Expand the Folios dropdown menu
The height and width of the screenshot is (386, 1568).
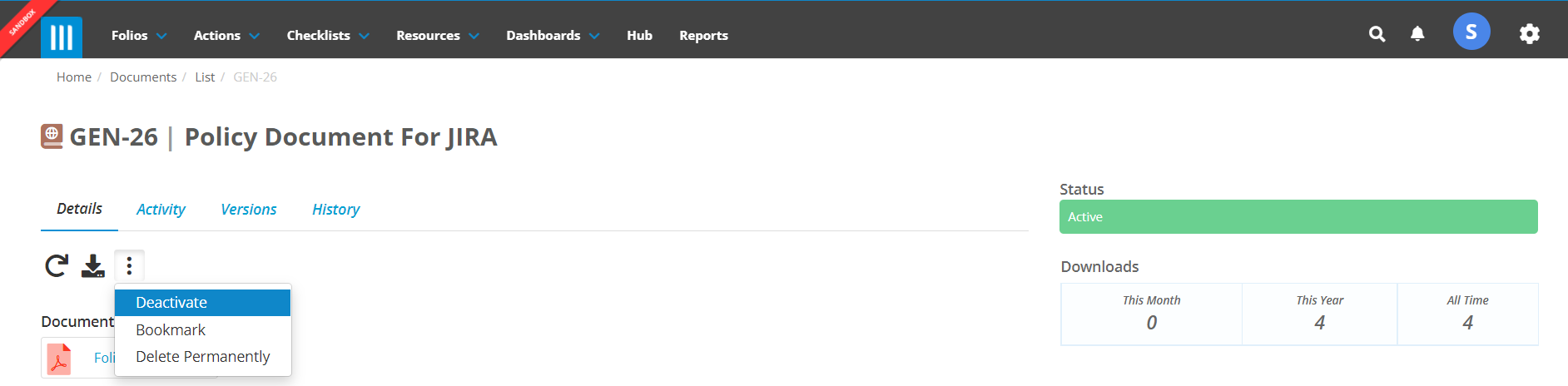coord(139,35)
